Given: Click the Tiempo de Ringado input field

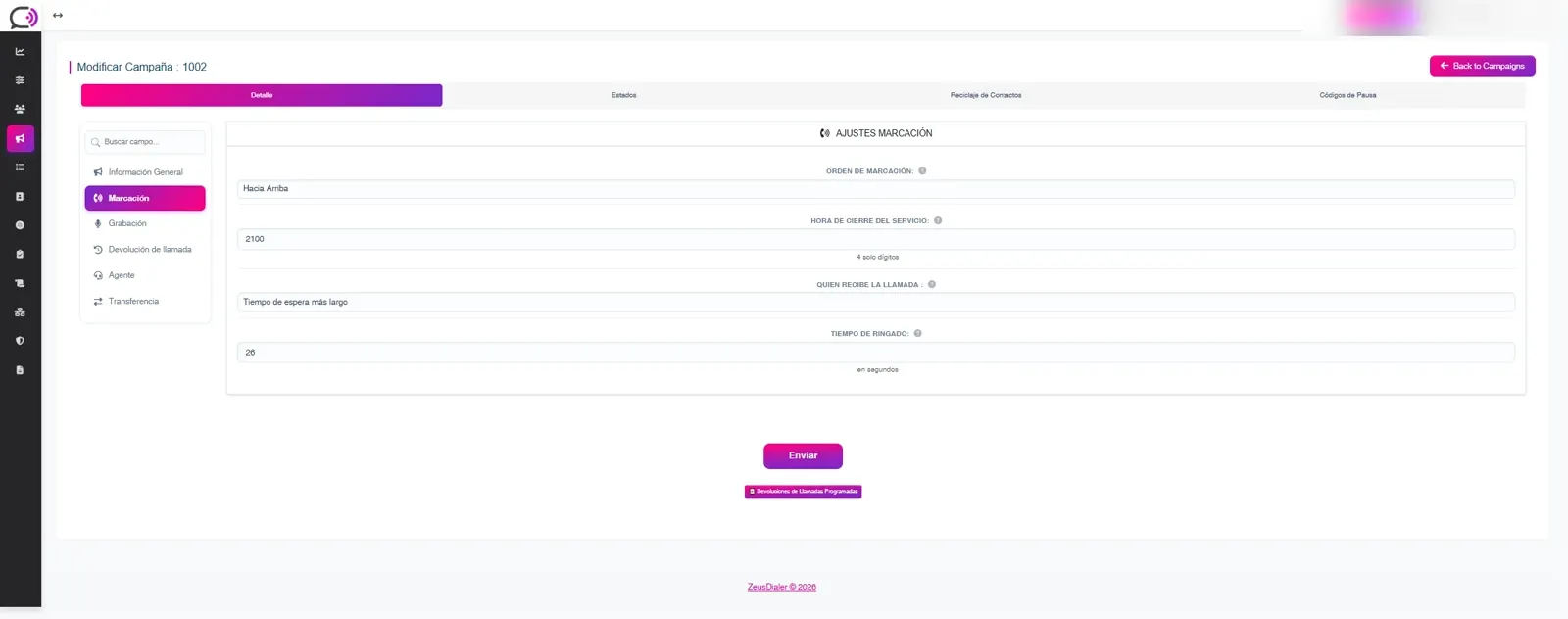Looking at the screenshot, I should [876, 353].
